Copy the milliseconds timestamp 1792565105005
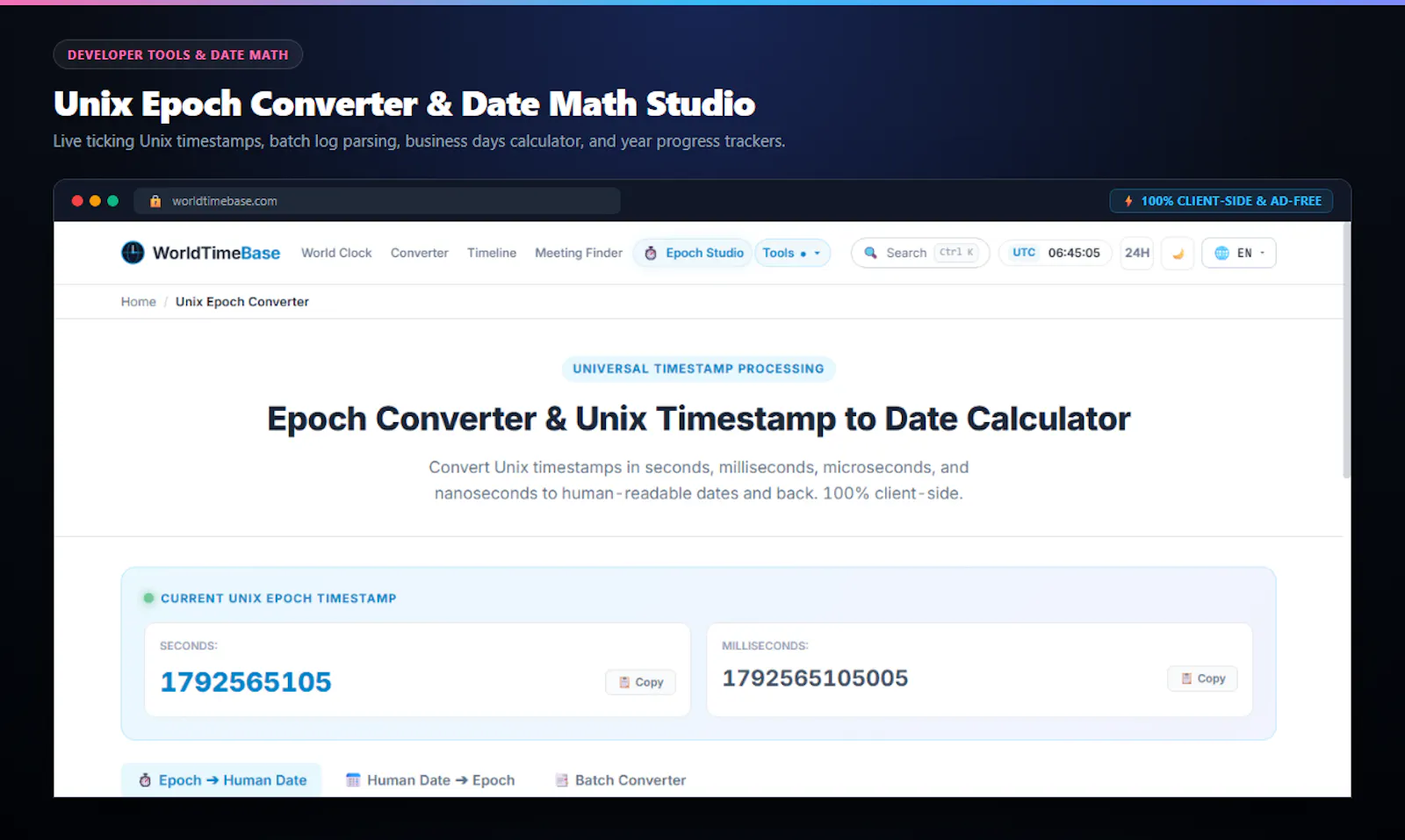 (1202, 678)
